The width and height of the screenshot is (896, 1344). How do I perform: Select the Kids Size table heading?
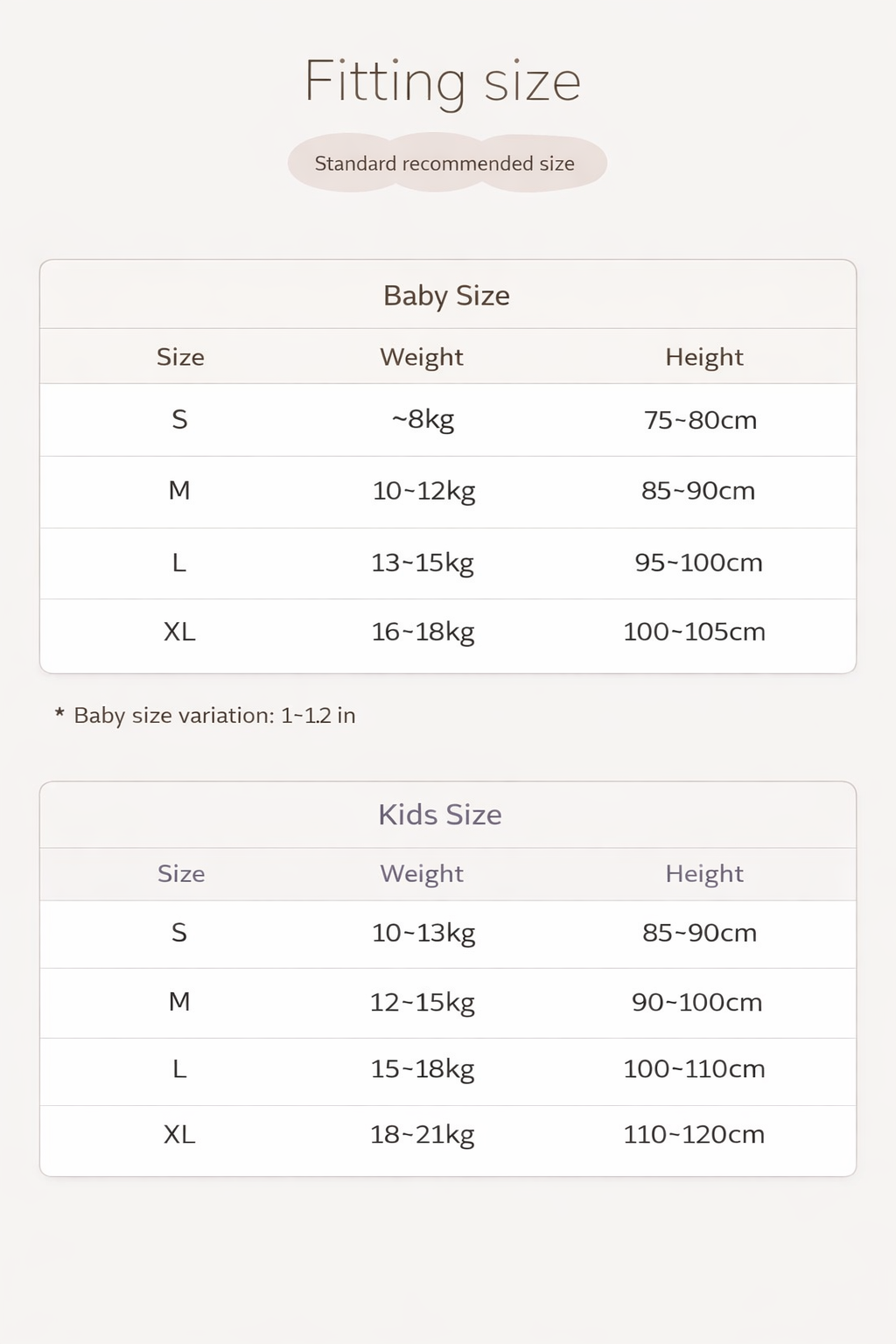tap(440, 815)
